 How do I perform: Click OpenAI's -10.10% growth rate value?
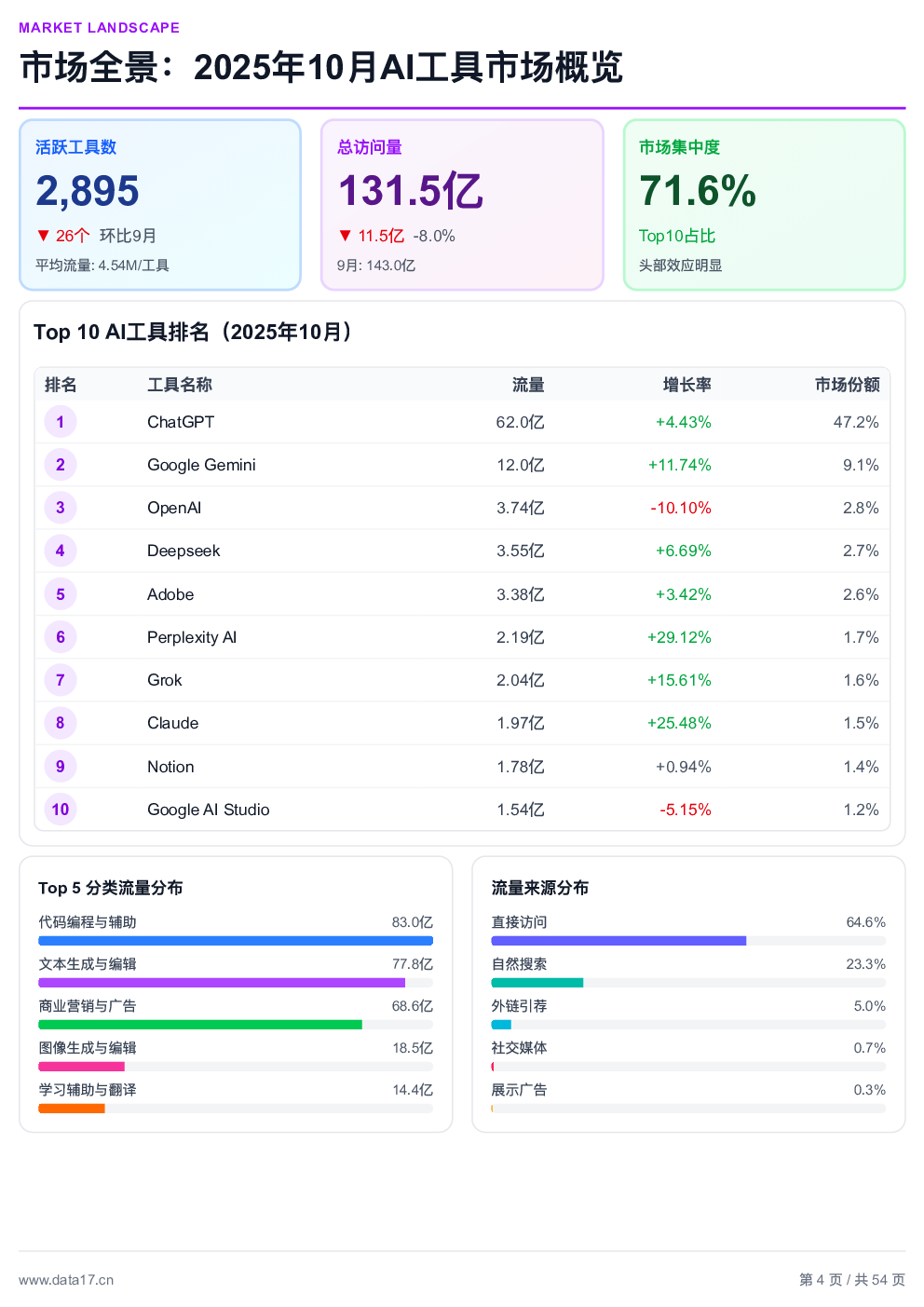pos(681,508)
